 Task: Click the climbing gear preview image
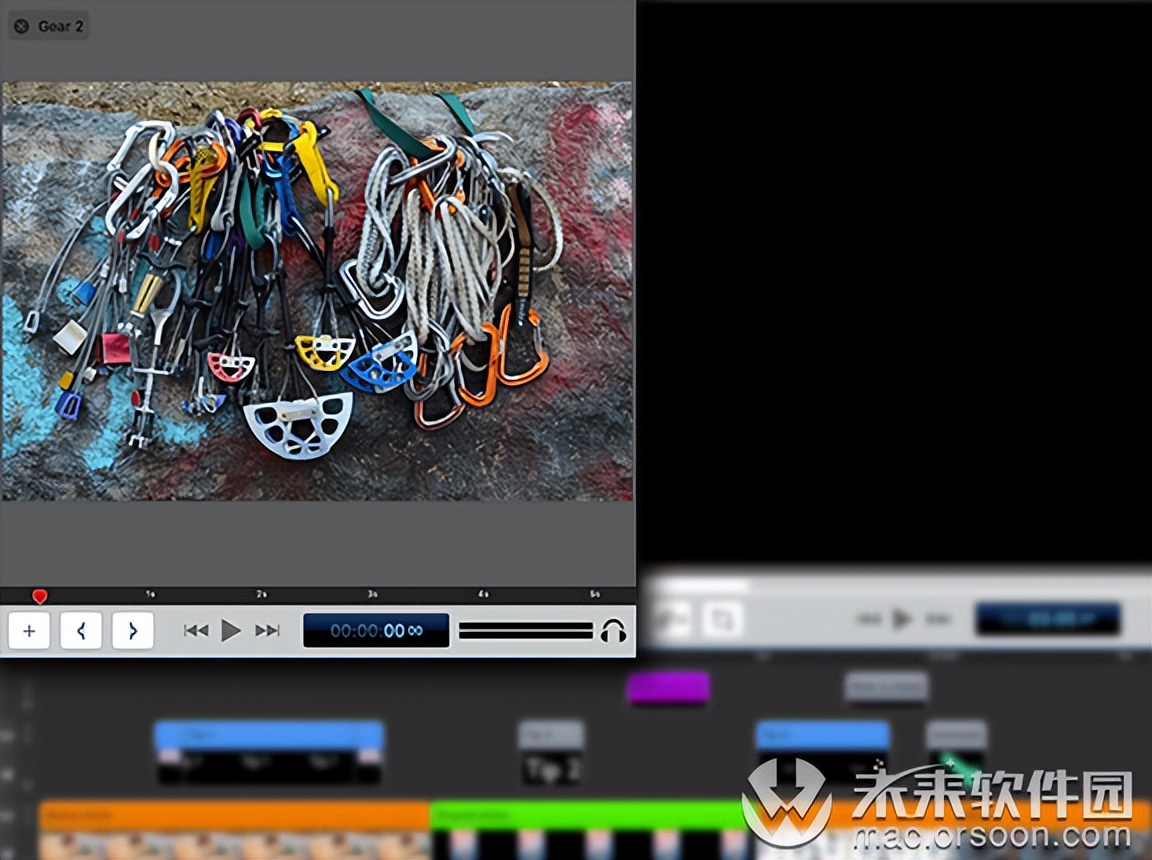(317, 292)
